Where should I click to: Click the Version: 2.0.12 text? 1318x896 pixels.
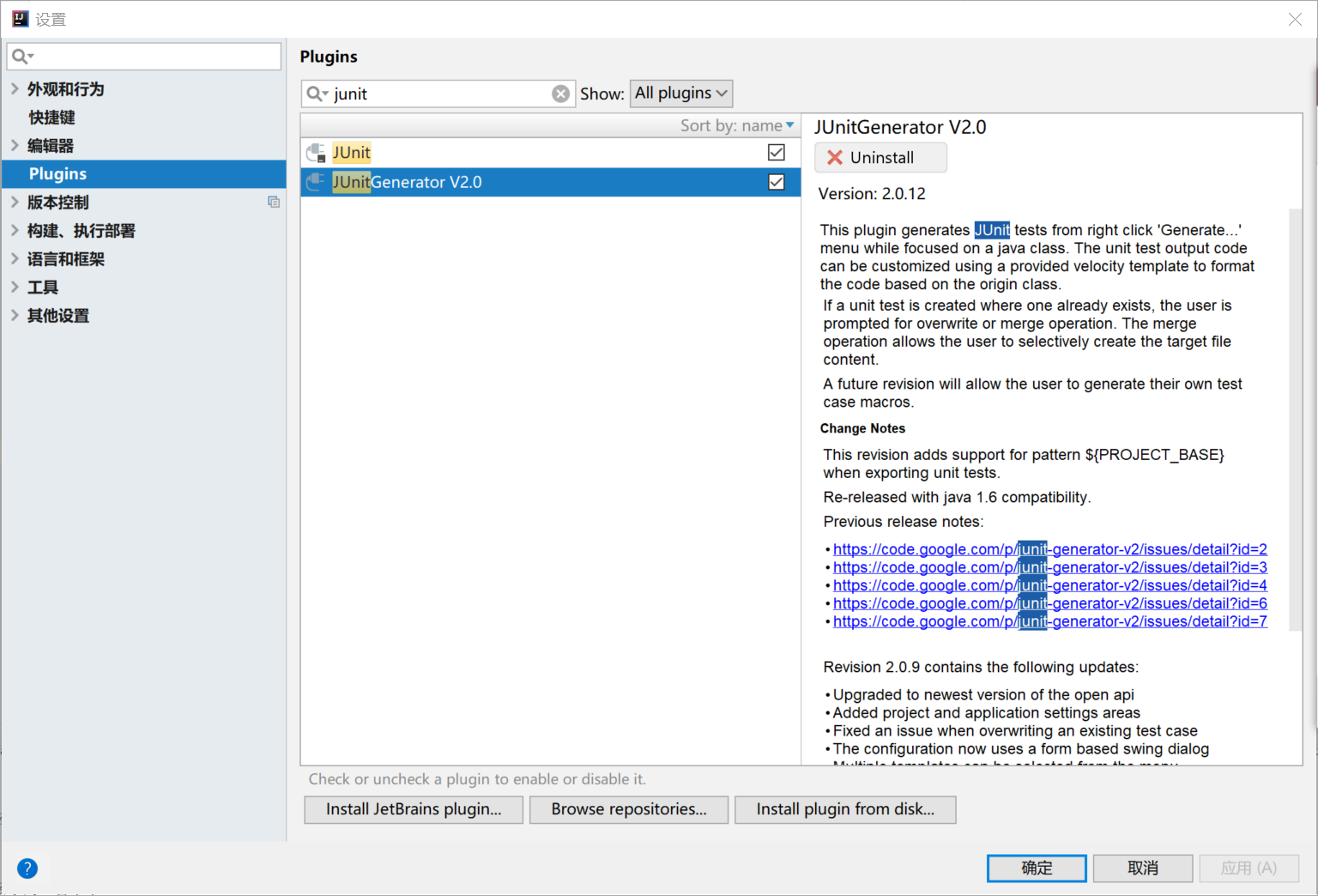tap(872, 194)
